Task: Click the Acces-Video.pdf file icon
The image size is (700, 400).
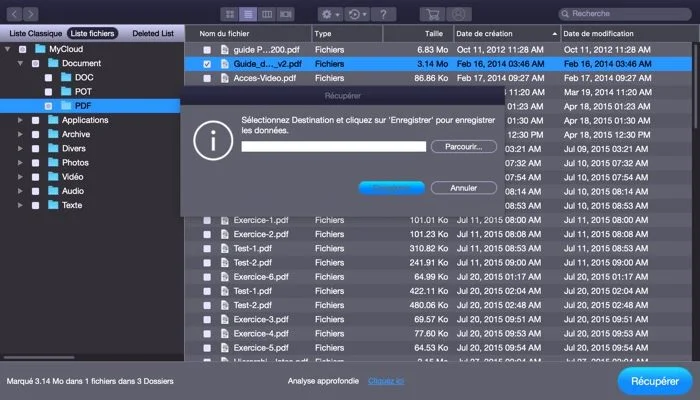Action: [225, 78]
